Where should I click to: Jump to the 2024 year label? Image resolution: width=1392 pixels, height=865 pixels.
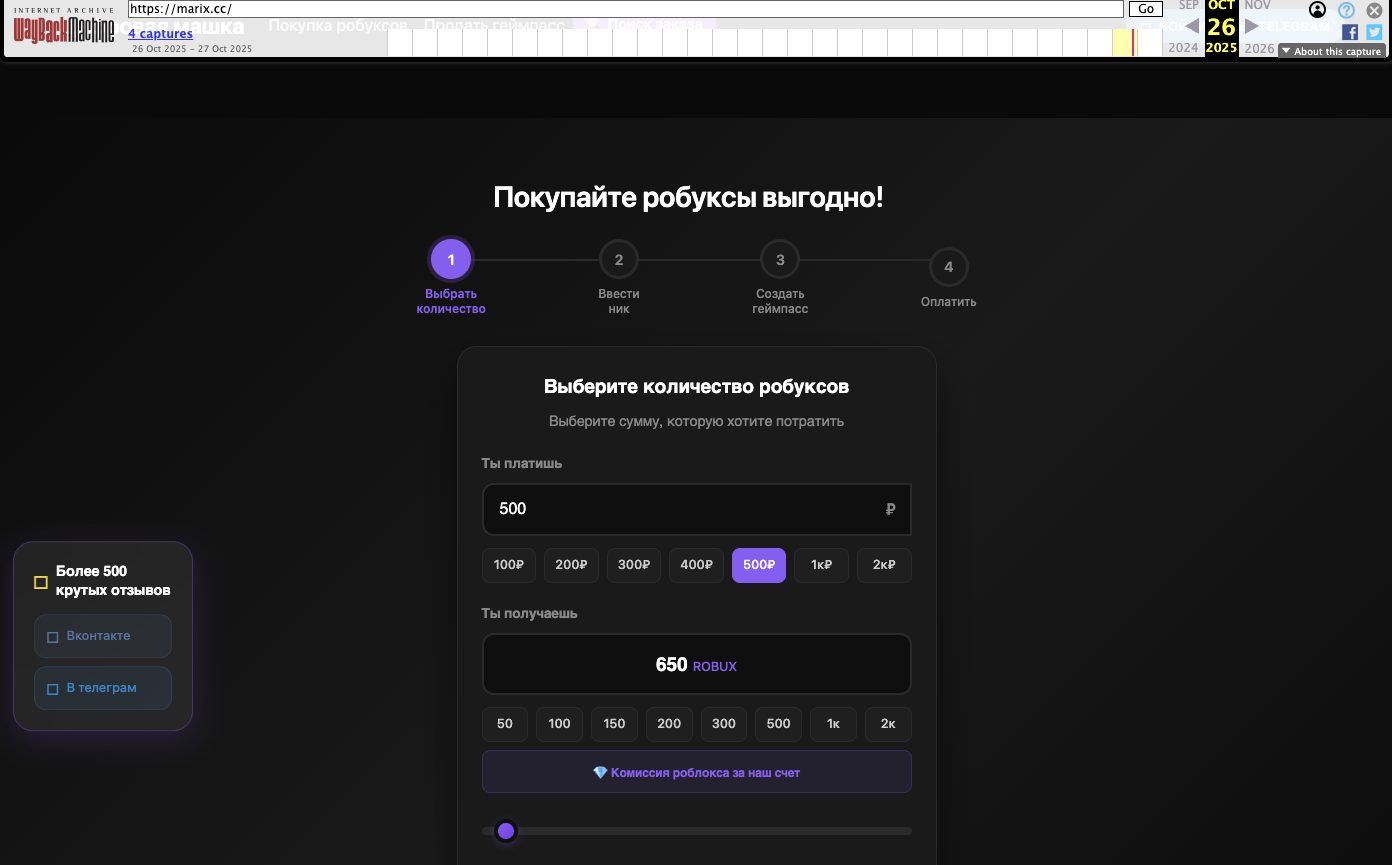1183,48
